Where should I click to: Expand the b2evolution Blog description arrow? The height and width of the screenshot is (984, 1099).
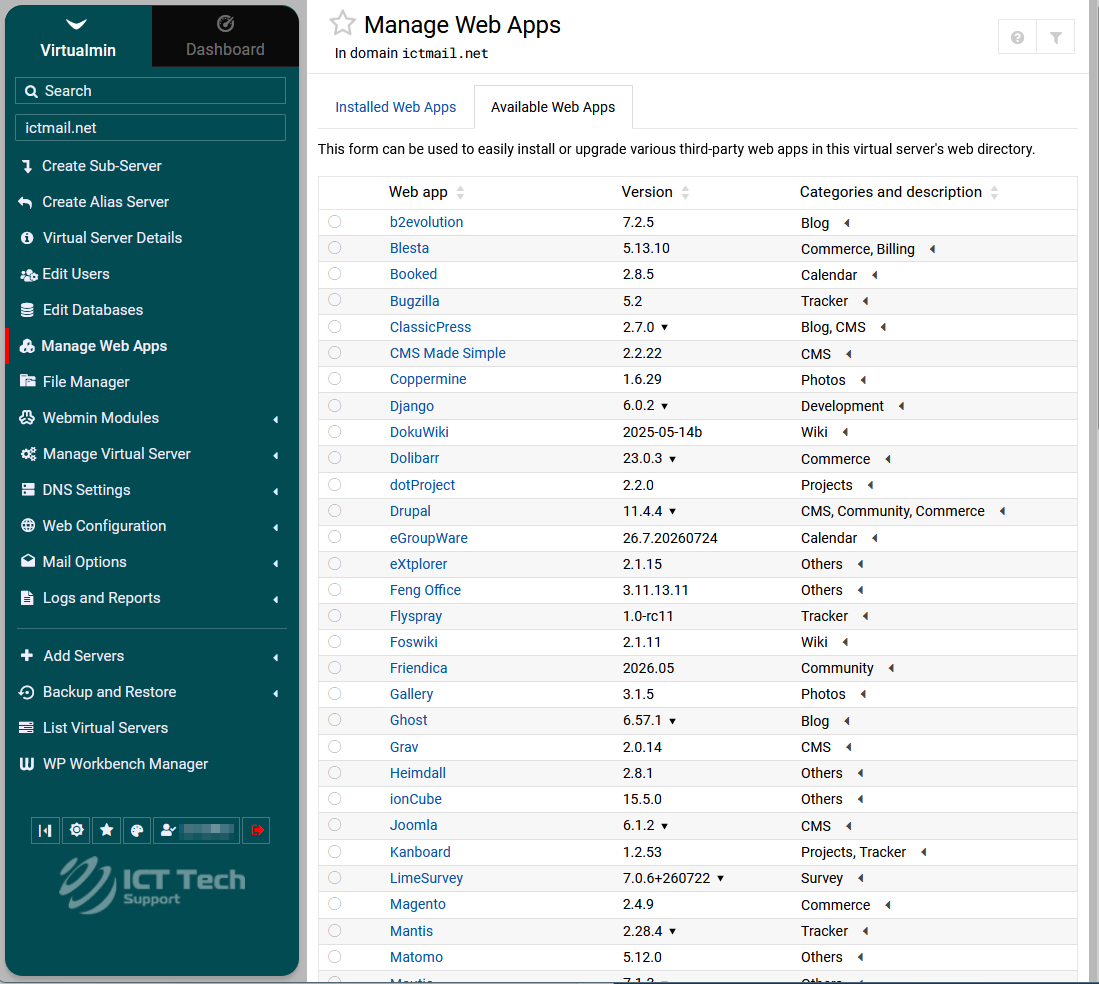(x=847, y=223)
